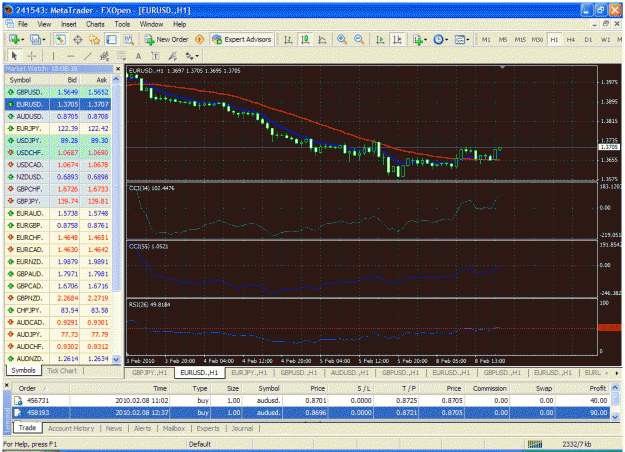The height and width of the screenshot is (452, 625).
Task: Select the trendline drawing tool
Action: tap(88, 56)
